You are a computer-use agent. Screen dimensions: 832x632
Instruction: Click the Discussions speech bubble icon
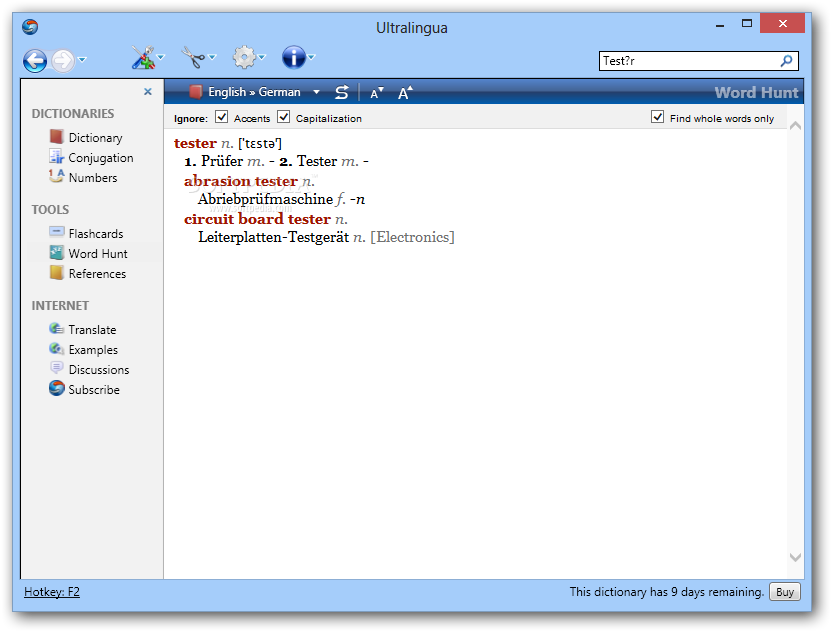[x=56, y=368]
